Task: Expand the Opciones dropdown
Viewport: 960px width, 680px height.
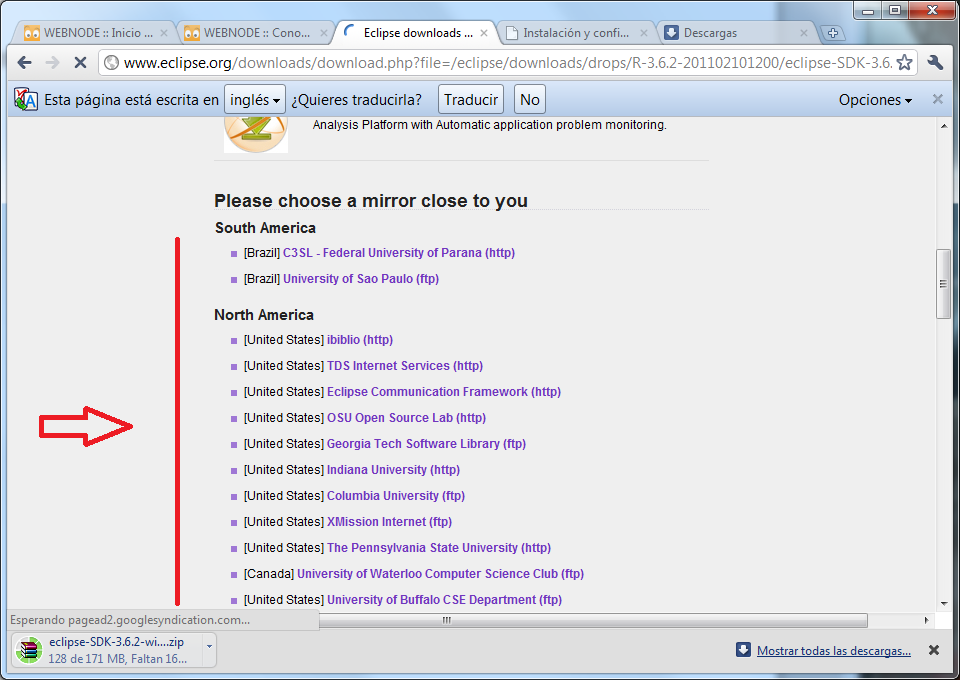Action: (875, 100)
